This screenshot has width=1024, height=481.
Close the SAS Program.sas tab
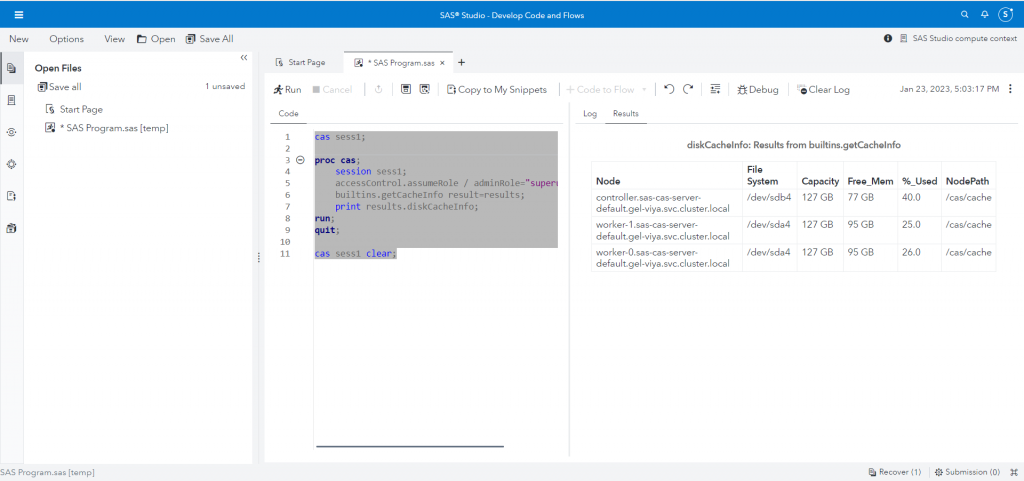click(x=442, y=62)
